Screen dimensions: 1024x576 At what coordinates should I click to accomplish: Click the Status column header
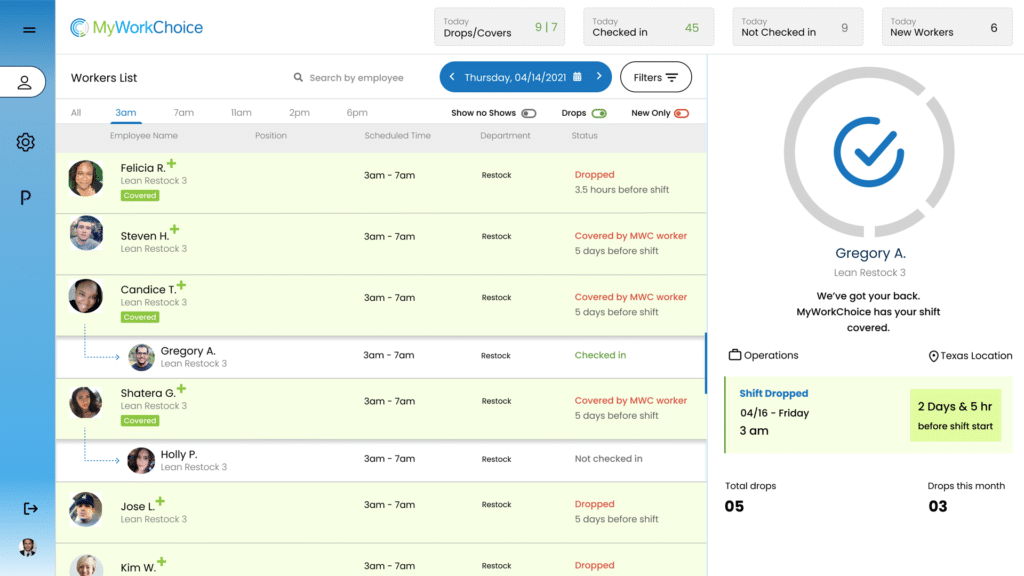coord(584,136)
